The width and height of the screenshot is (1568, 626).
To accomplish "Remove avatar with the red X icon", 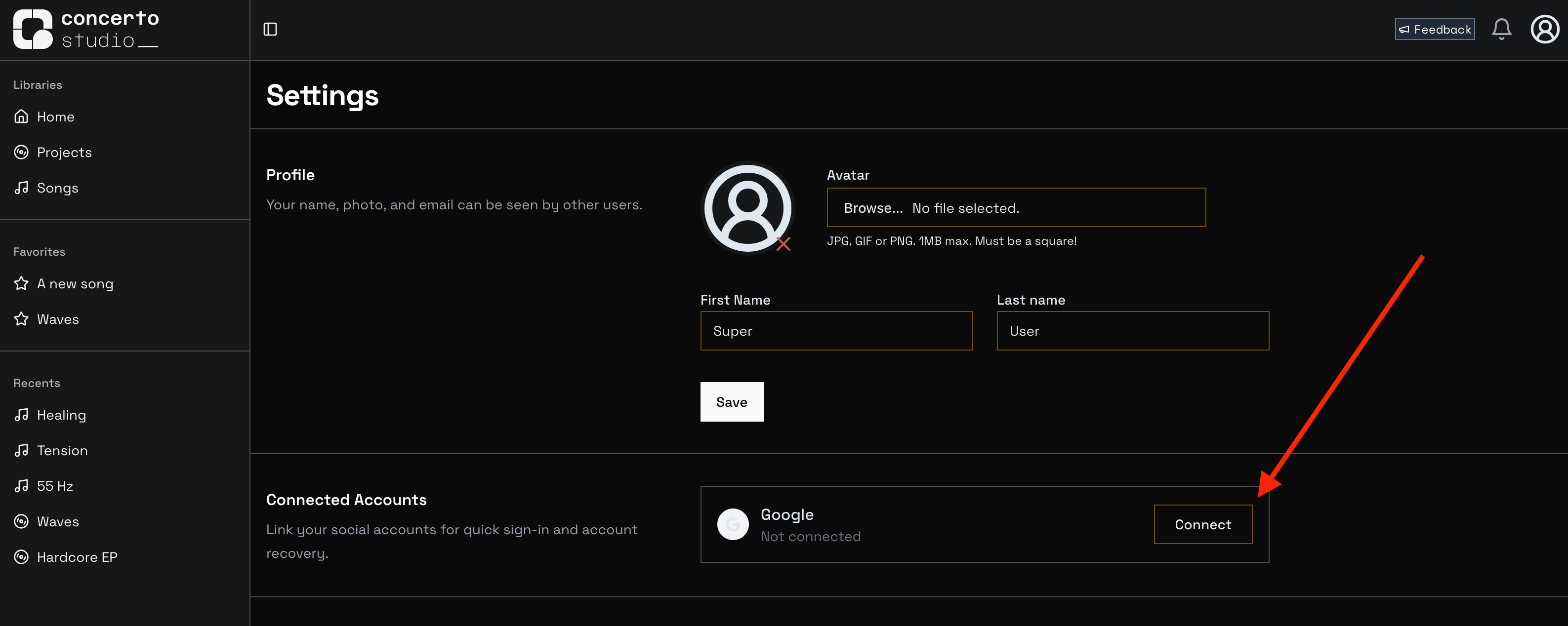I will click(784, 244).
